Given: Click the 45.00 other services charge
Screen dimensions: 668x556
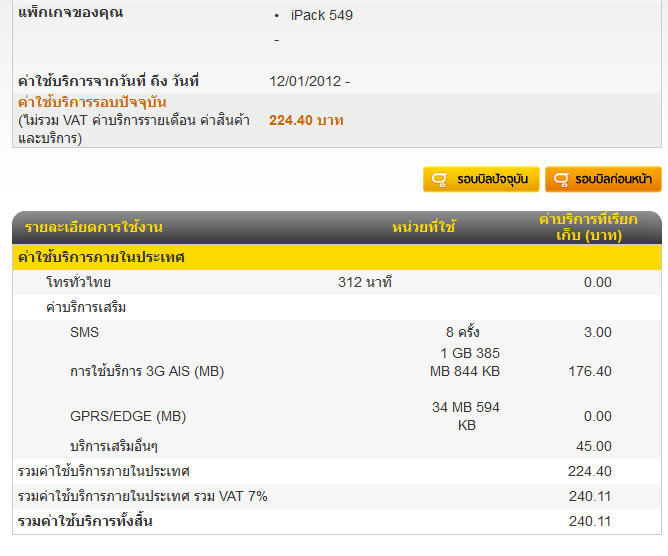Looking at the screenshot, I should (594, 446).
